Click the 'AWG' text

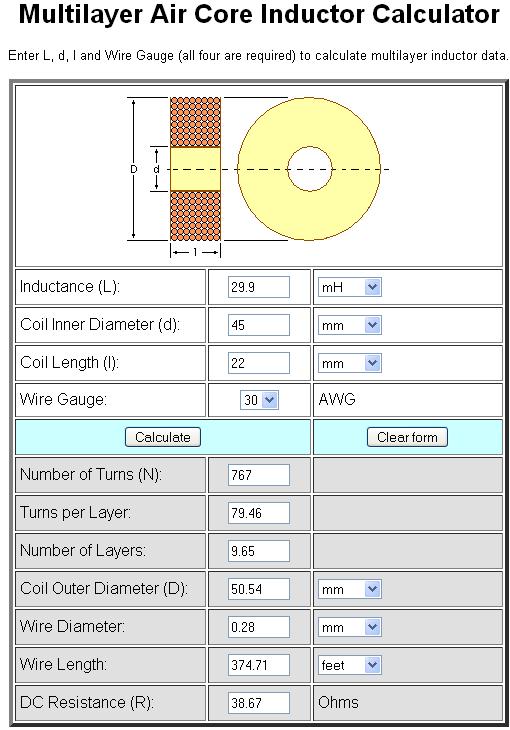pyautogui.click(x=337, y=399)
